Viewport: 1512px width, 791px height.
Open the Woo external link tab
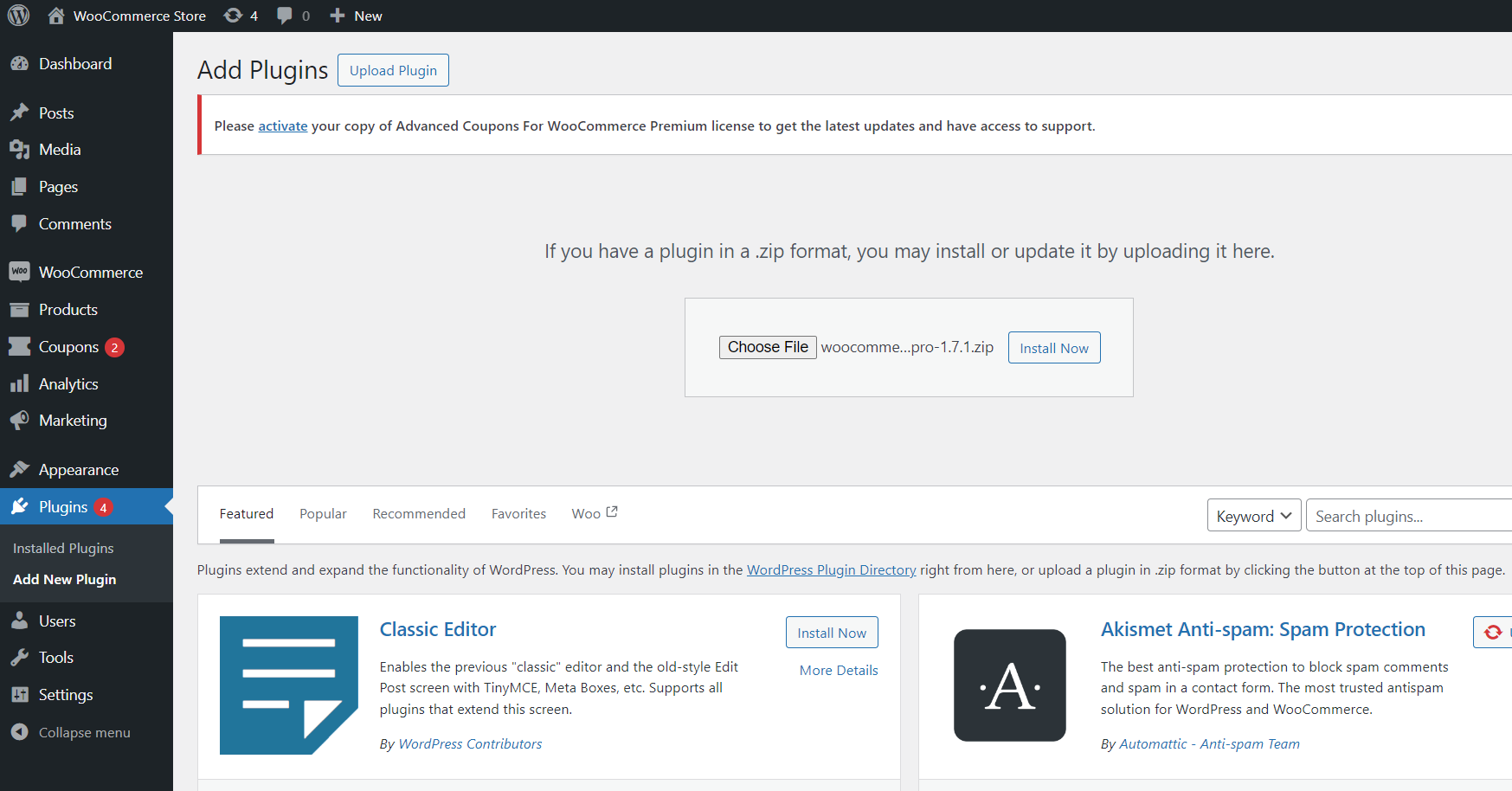594,514
